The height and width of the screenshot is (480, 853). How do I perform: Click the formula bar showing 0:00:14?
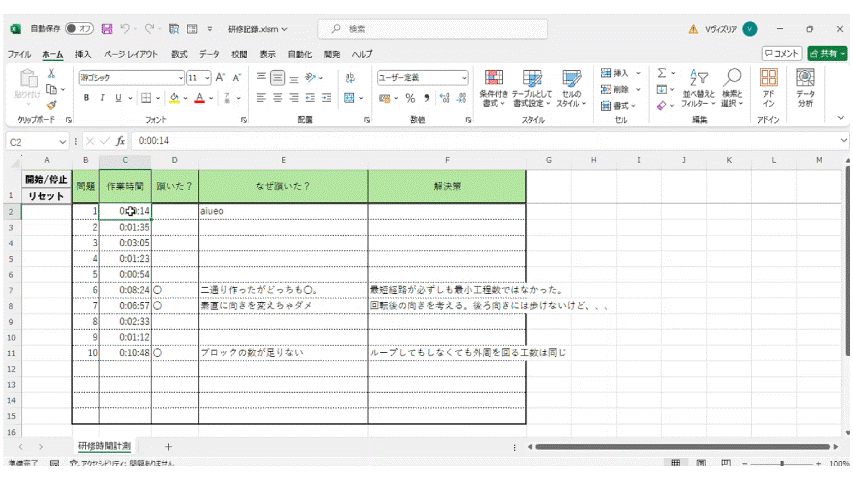pyautogui.click(x=484, y=141)
